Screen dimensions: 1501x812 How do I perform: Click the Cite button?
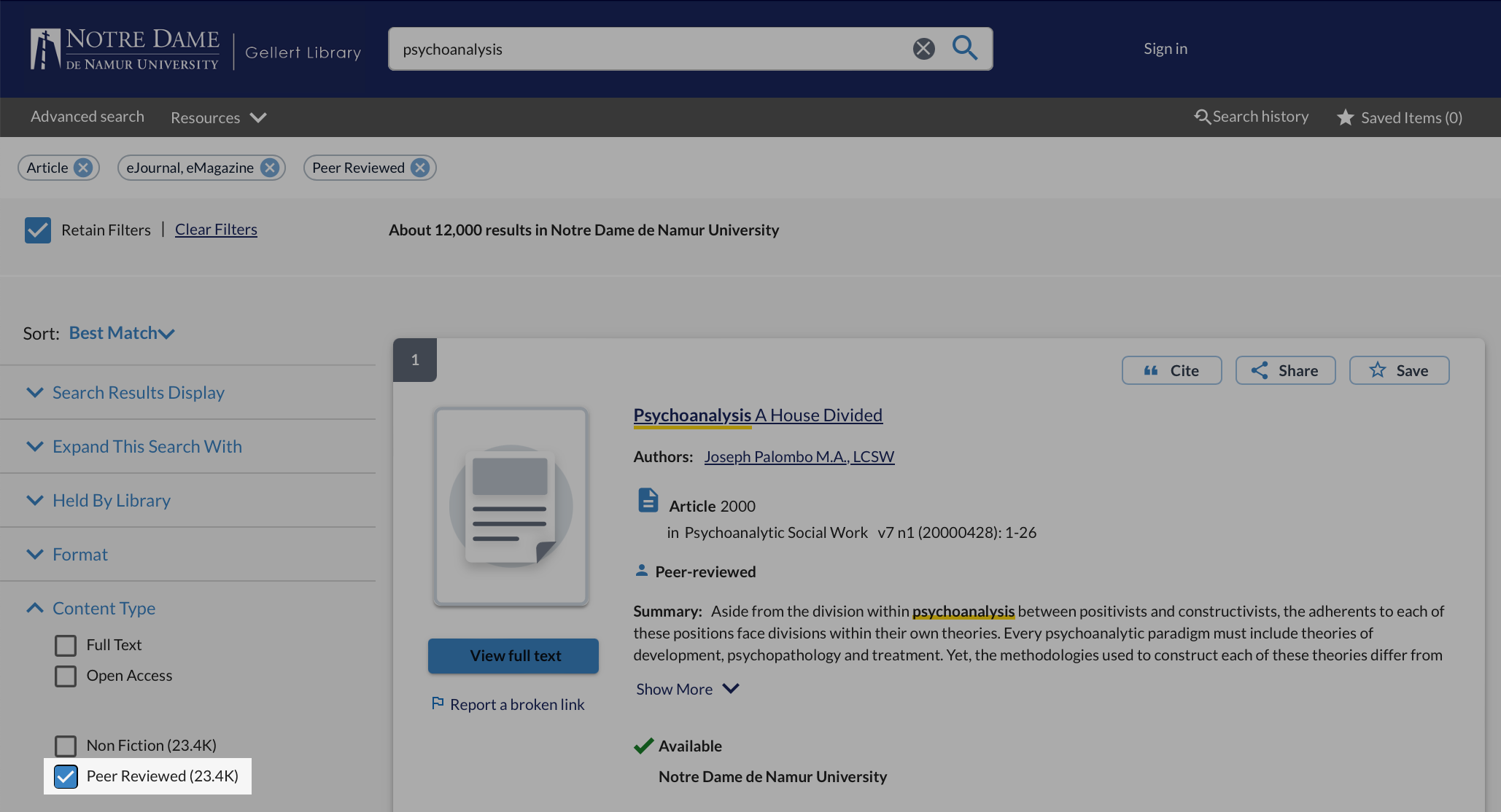1171,370
